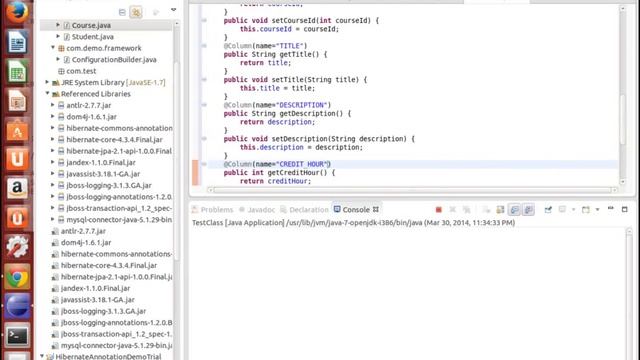Launch Google Chrome from the dock
The image size is (640, 360).
[17, 277]
